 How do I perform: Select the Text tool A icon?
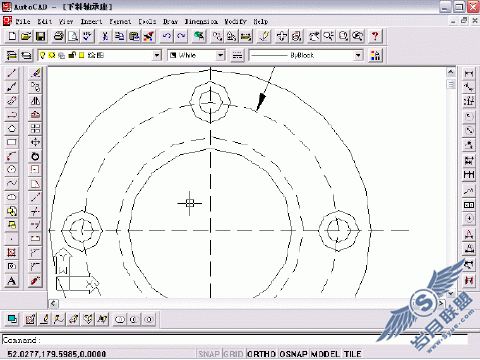(12, 281)
